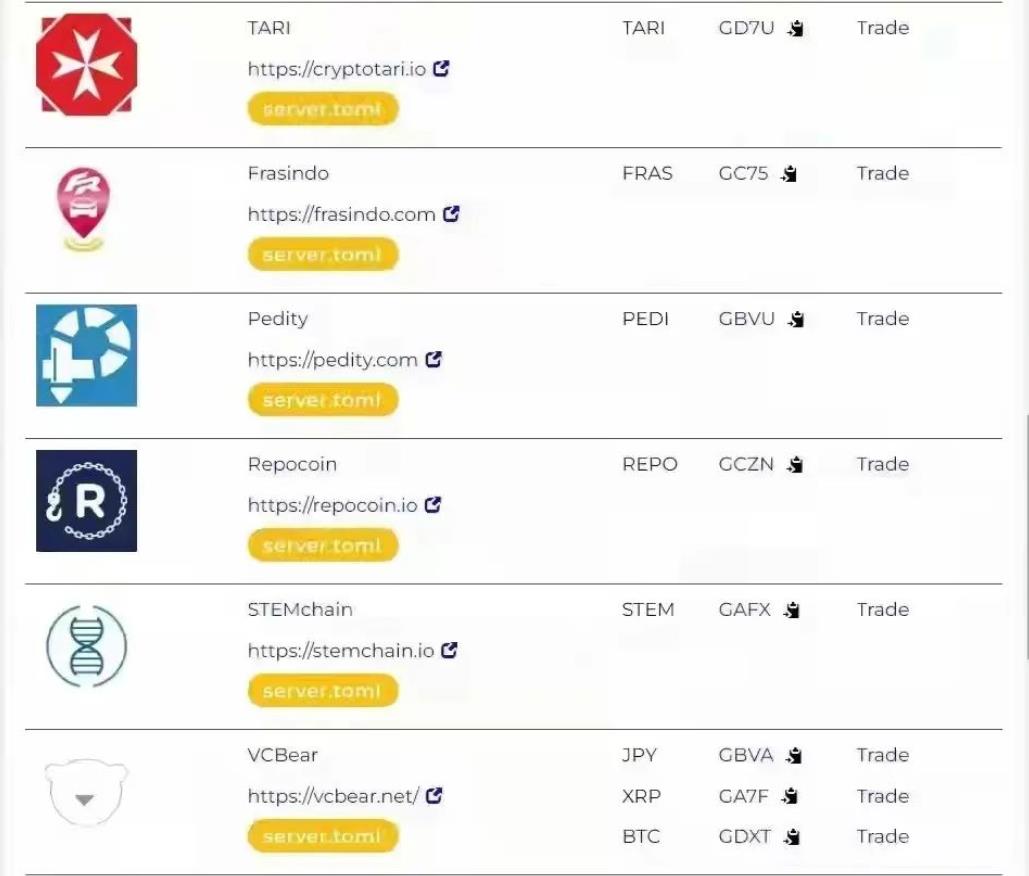Screen dimensions: 1029x876
Task: Open TARI server.toml file
Action: coord(323,109)
